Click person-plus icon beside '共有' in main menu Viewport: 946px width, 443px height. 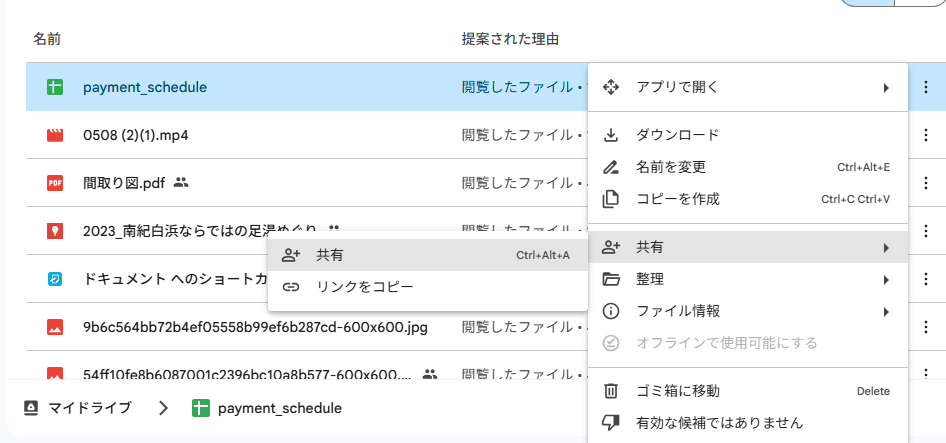tap(611, 247)
